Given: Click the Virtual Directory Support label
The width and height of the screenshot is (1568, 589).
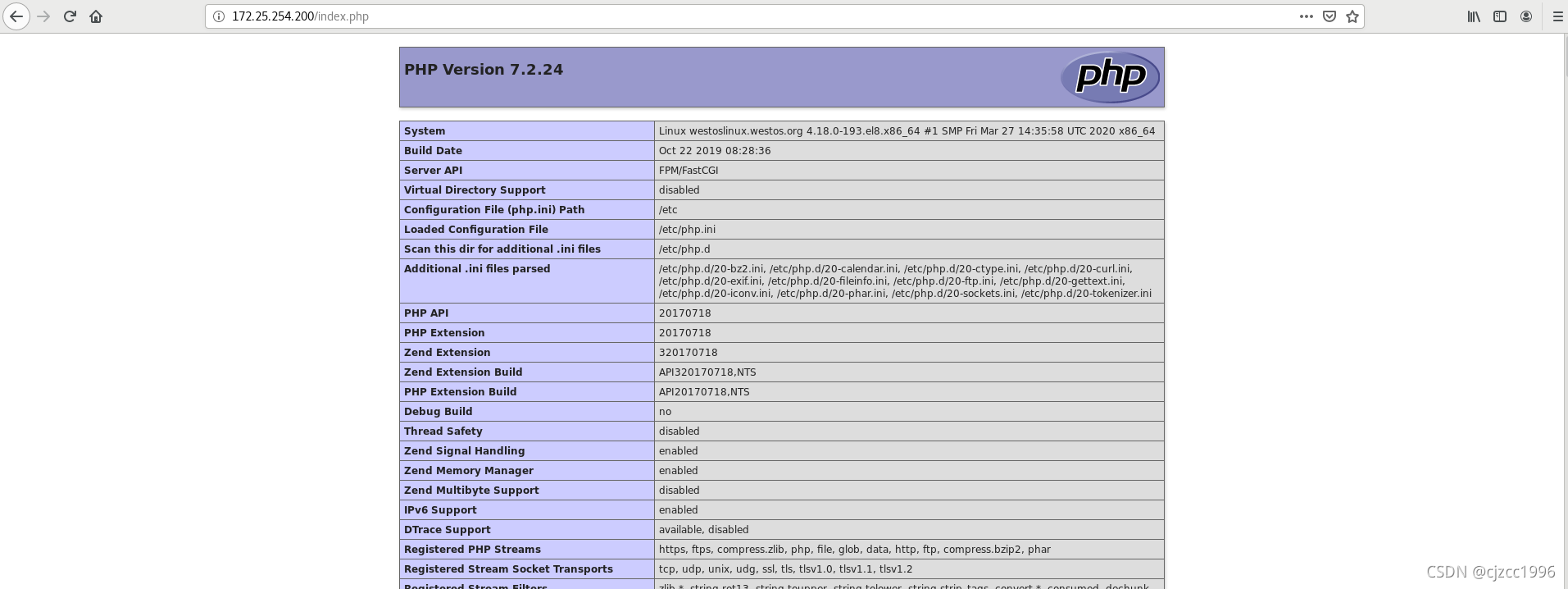Looking at the screenshot, I should pyautogui.click(x=475, y=190).
